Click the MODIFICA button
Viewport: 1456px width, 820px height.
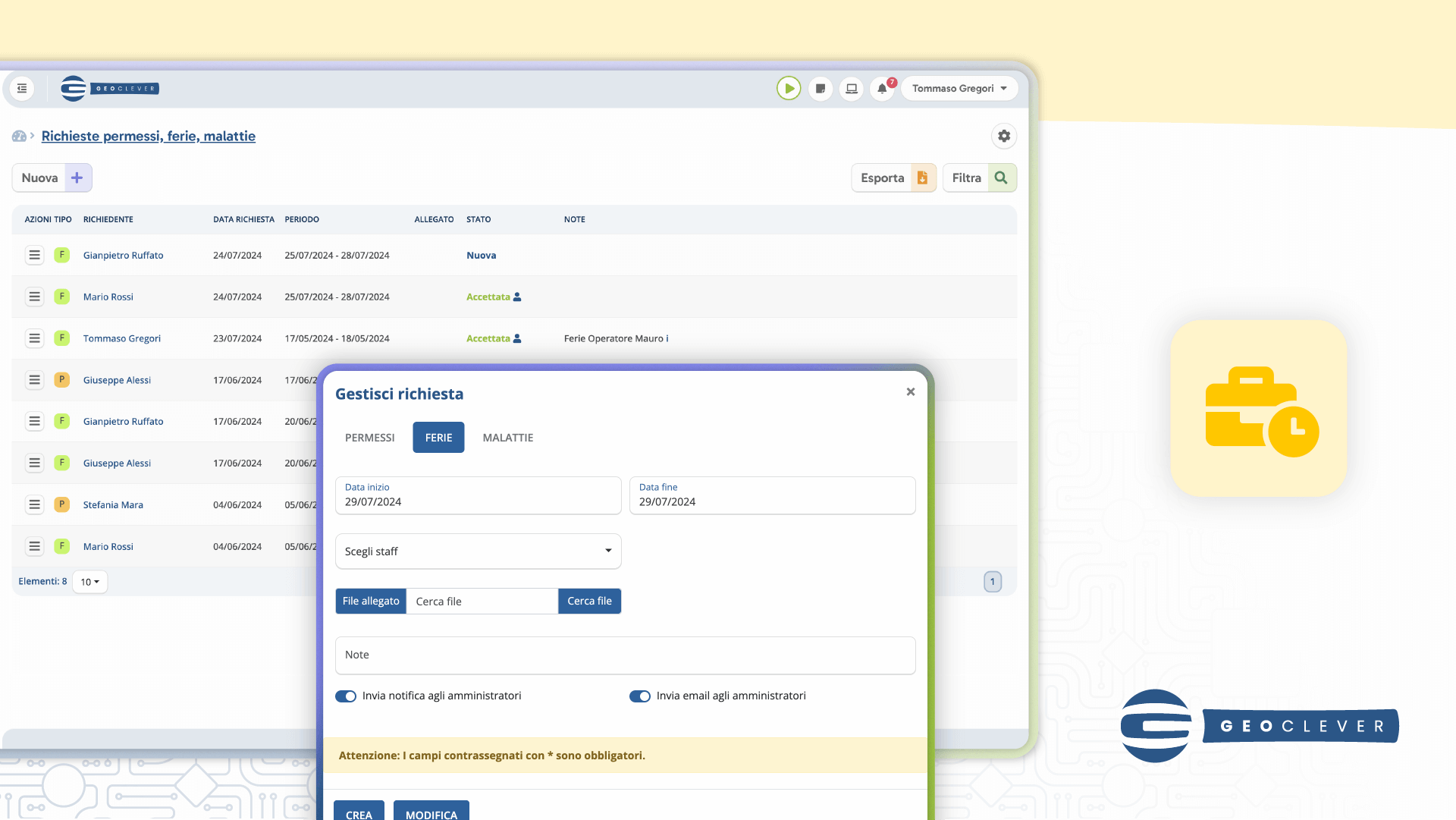[431, 812]
